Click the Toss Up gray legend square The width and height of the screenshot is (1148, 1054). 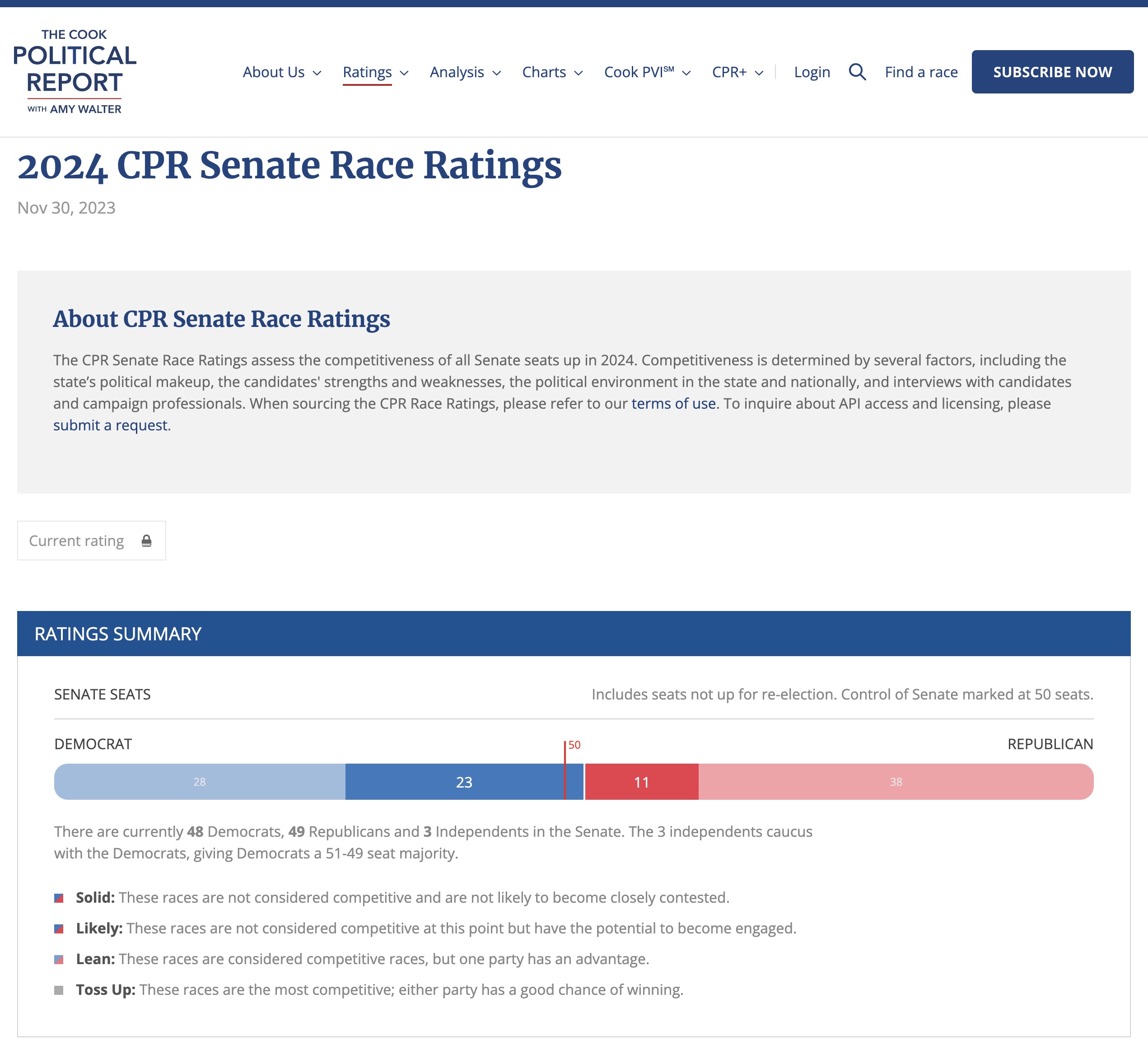[59, 990]
